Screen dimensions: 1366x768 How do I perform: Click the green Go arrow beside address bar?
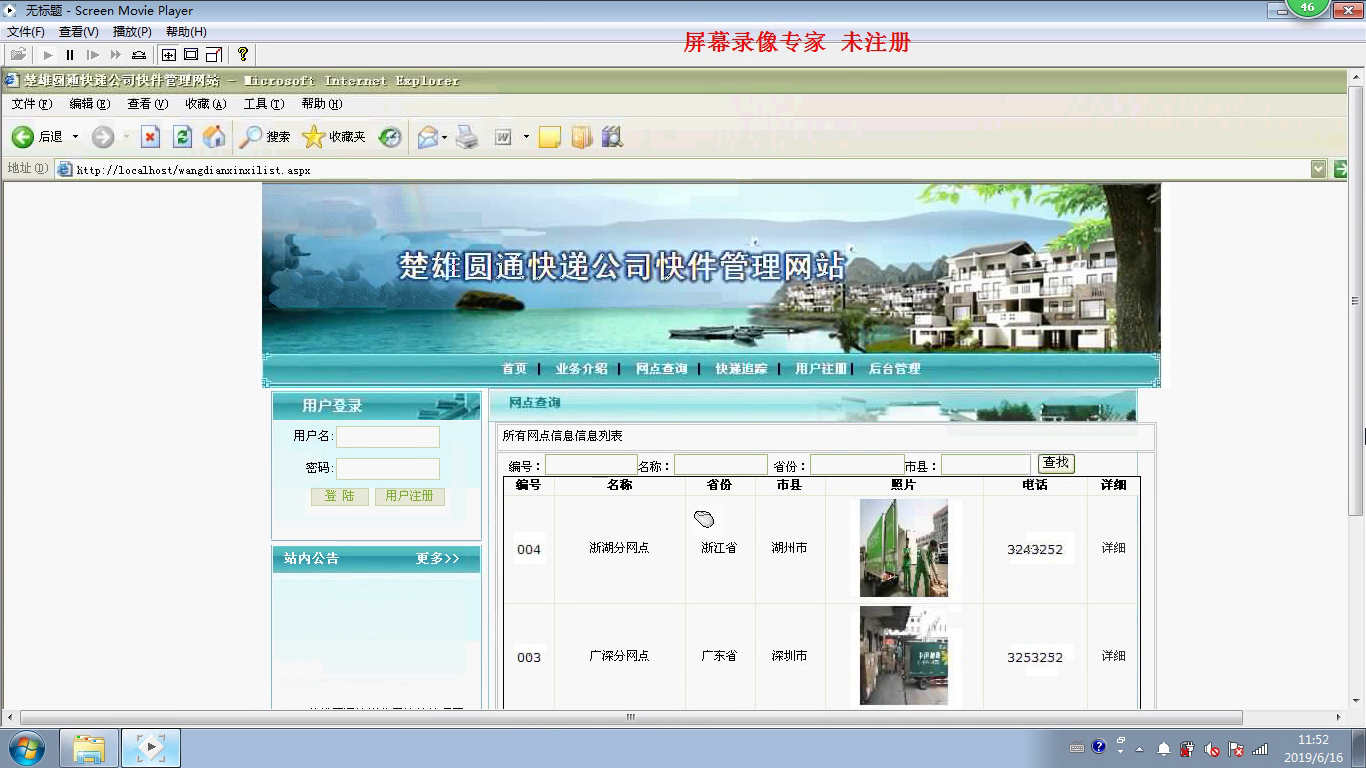pyautogui.click(x=1340, y=169)
